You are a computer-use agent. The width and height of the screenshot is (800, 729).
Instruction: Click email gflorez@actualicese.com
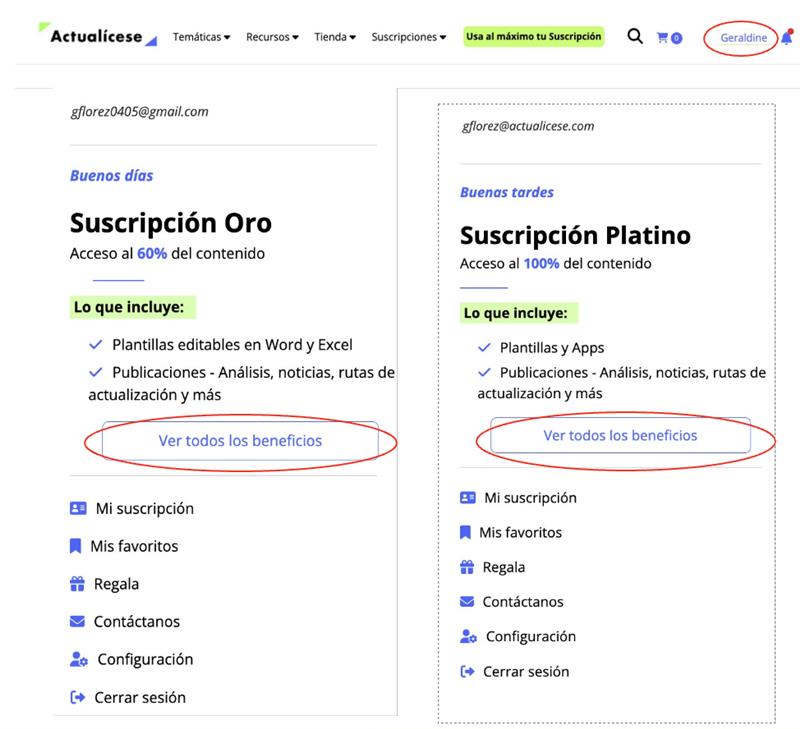528,126
